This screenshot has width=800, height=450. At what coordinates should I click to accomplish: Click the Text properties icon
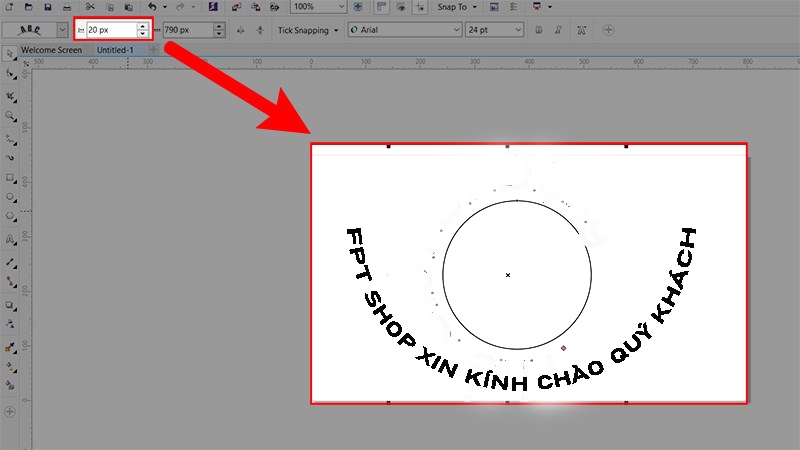(581, 30)
